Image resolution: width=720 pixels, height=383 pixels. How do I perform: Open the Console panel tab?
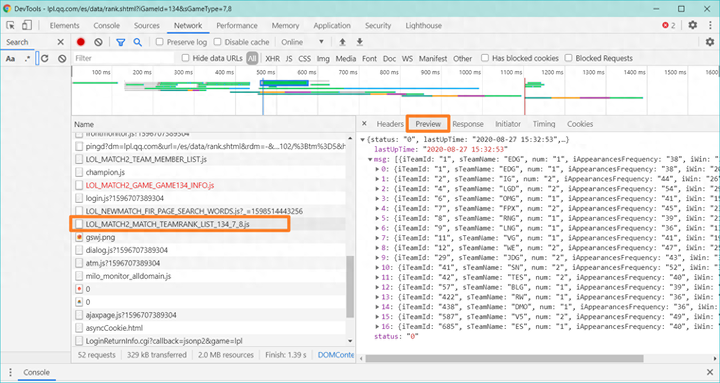coord(107,26)
